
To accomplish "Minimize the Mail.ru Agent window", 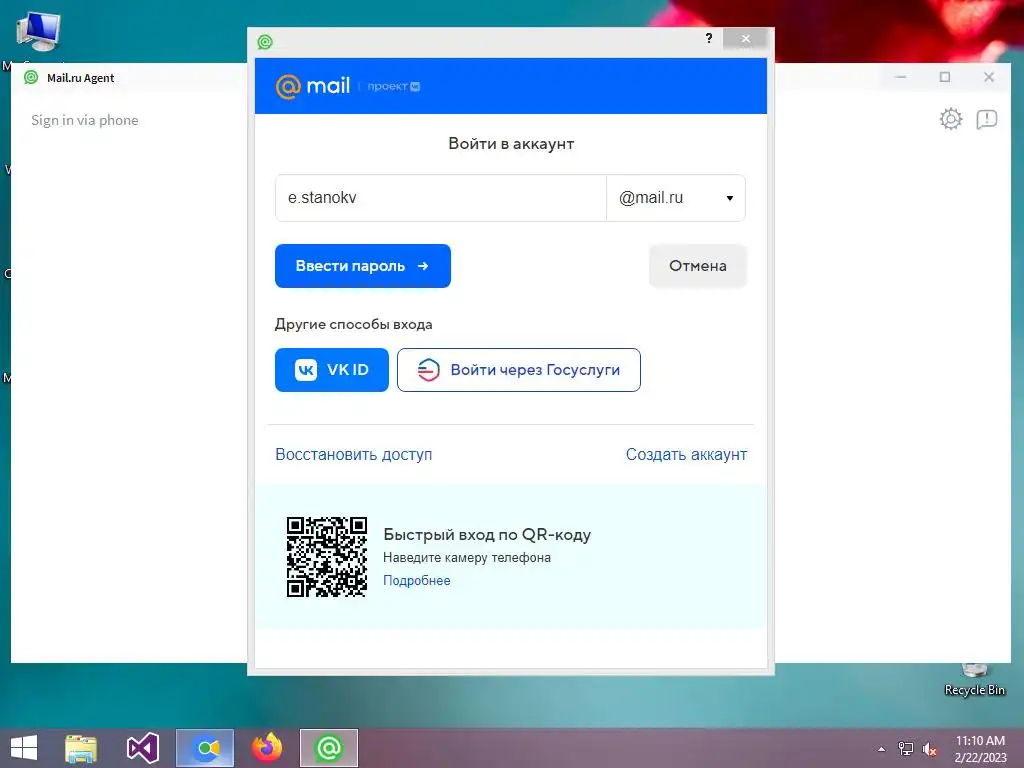I will [x=901, y=77].
